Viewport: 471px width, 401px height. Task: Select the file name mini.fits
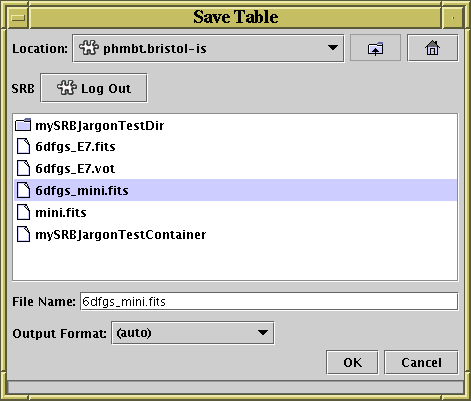coord(61,212)
